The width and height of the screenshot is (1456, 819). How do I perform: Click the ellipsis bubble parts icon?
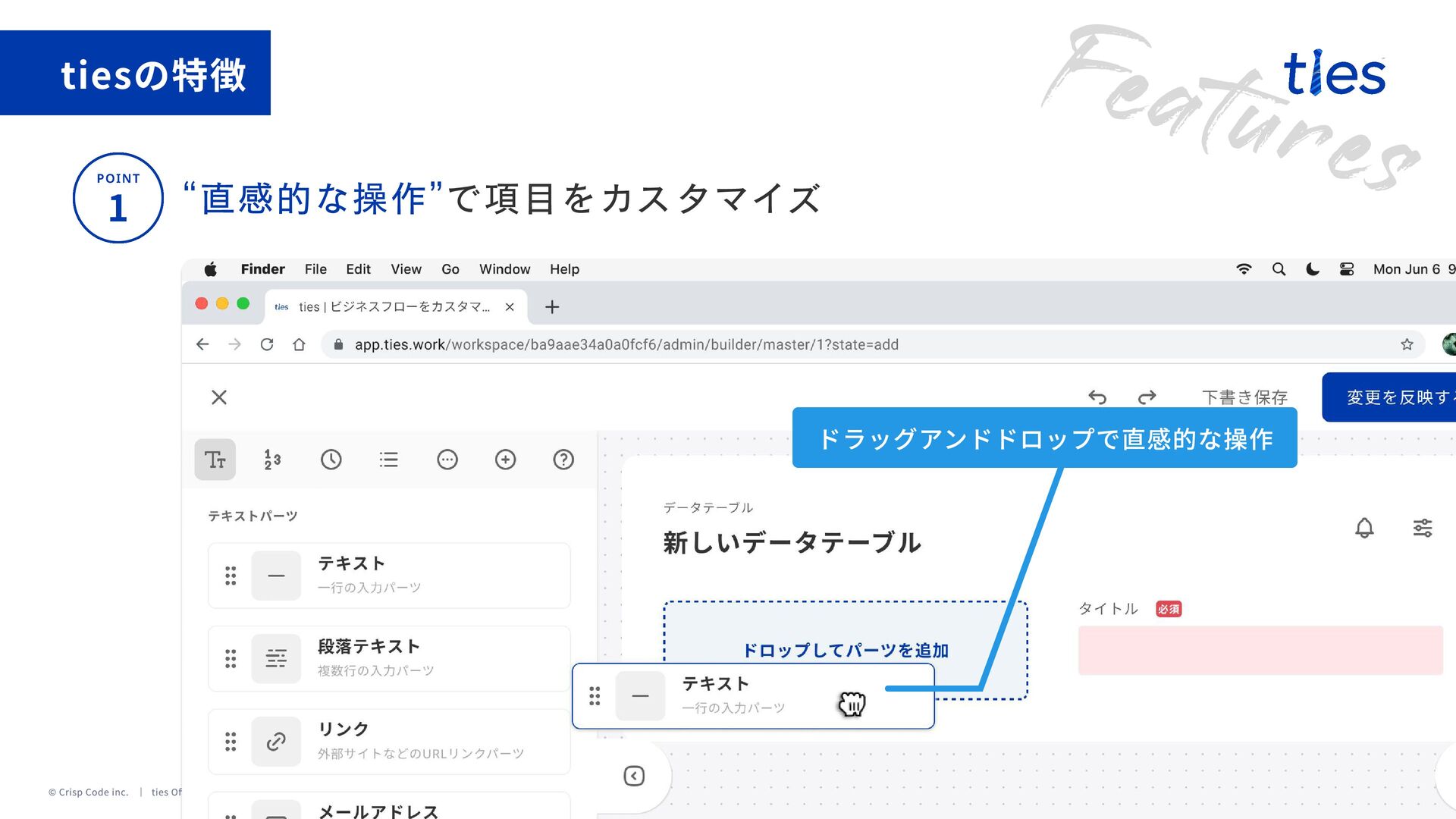[447, 460]
